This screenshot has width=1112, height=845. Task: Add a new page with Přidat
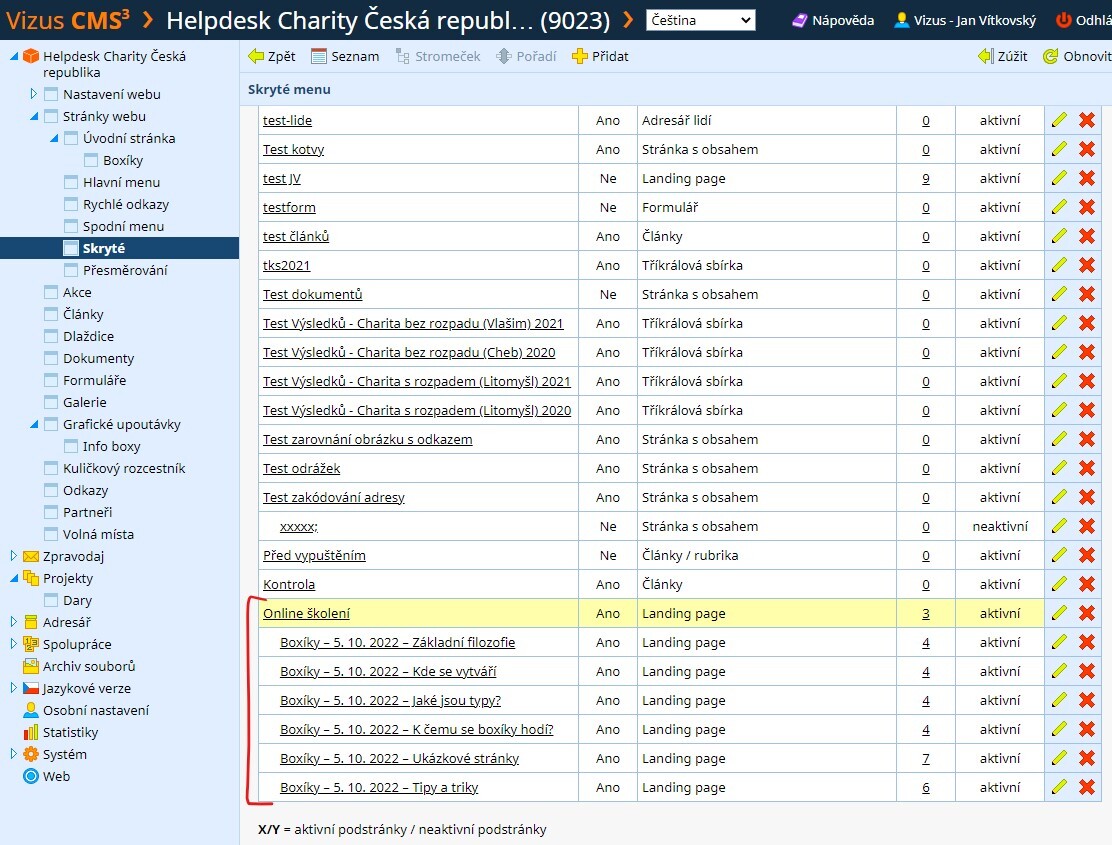pos(600,56)
